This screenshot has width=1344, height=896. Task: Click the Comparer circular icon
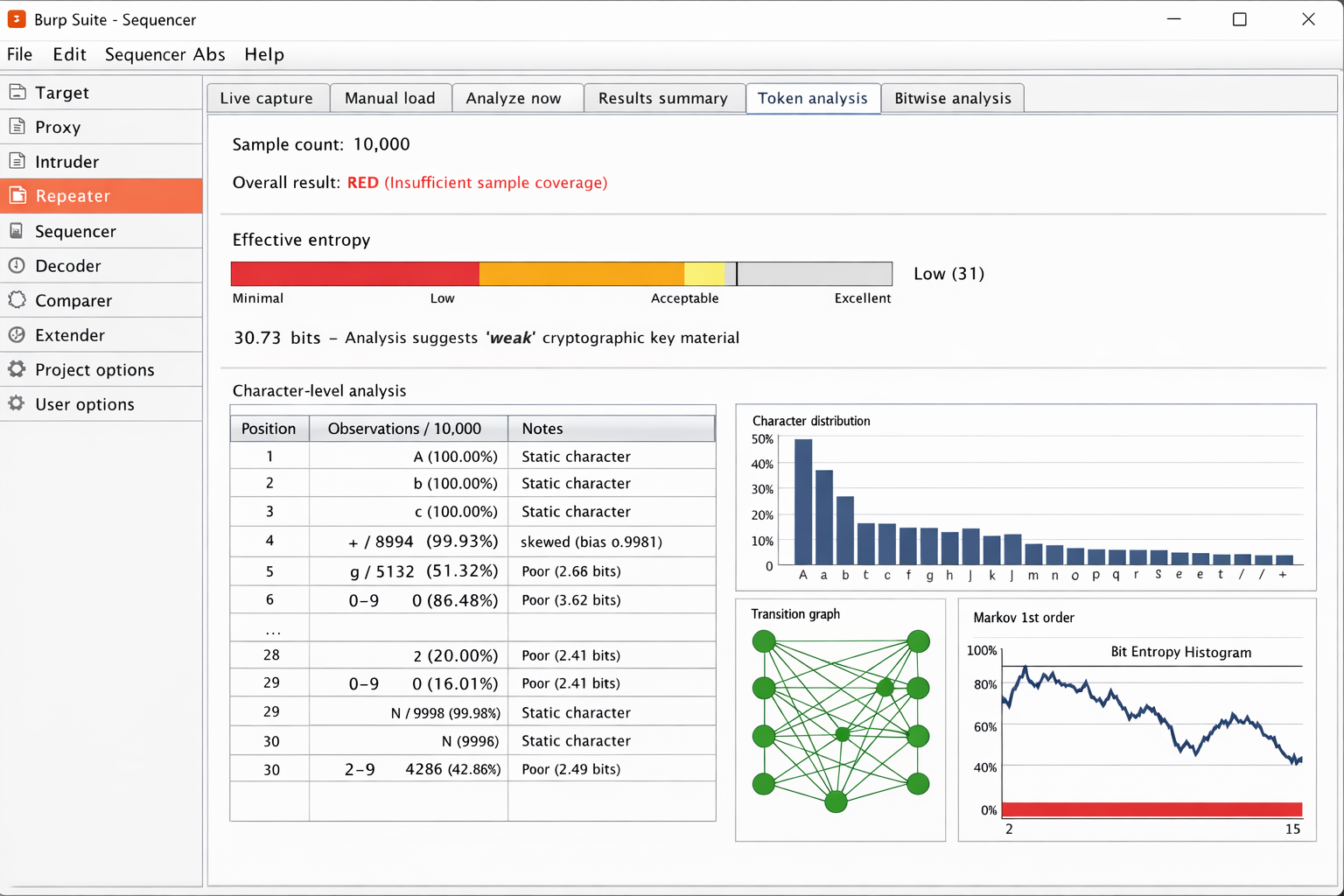[x=17, y=300]
